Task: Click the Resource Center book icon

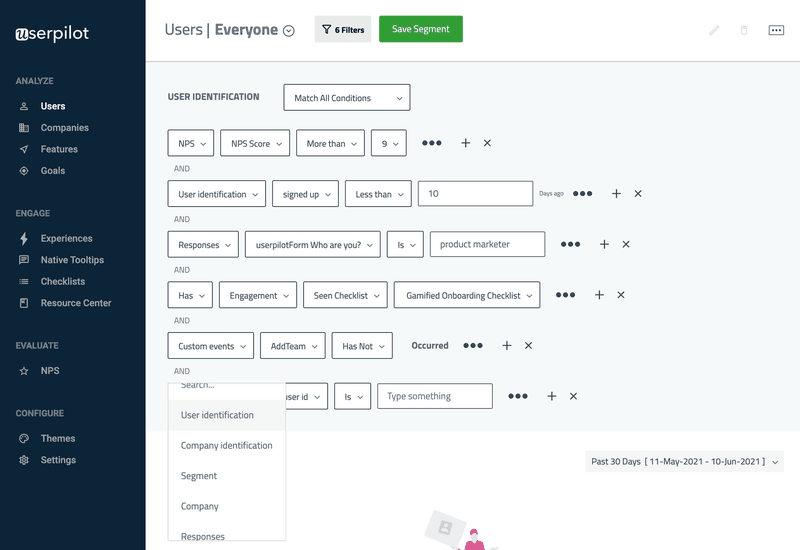Action: point(23,303)
